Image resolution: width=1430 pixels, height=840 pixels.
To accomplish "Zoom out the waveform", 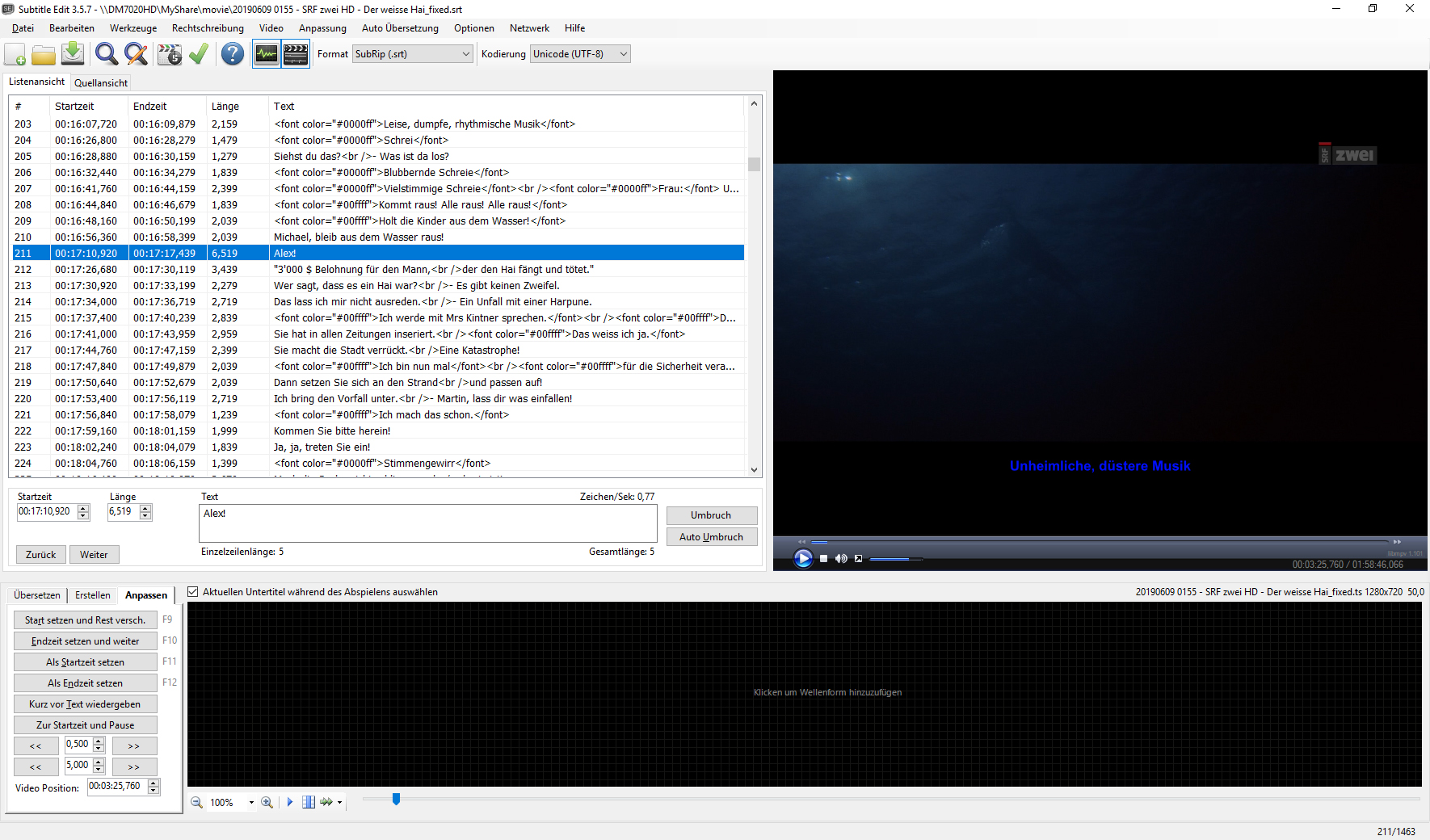I will point(196,802).
